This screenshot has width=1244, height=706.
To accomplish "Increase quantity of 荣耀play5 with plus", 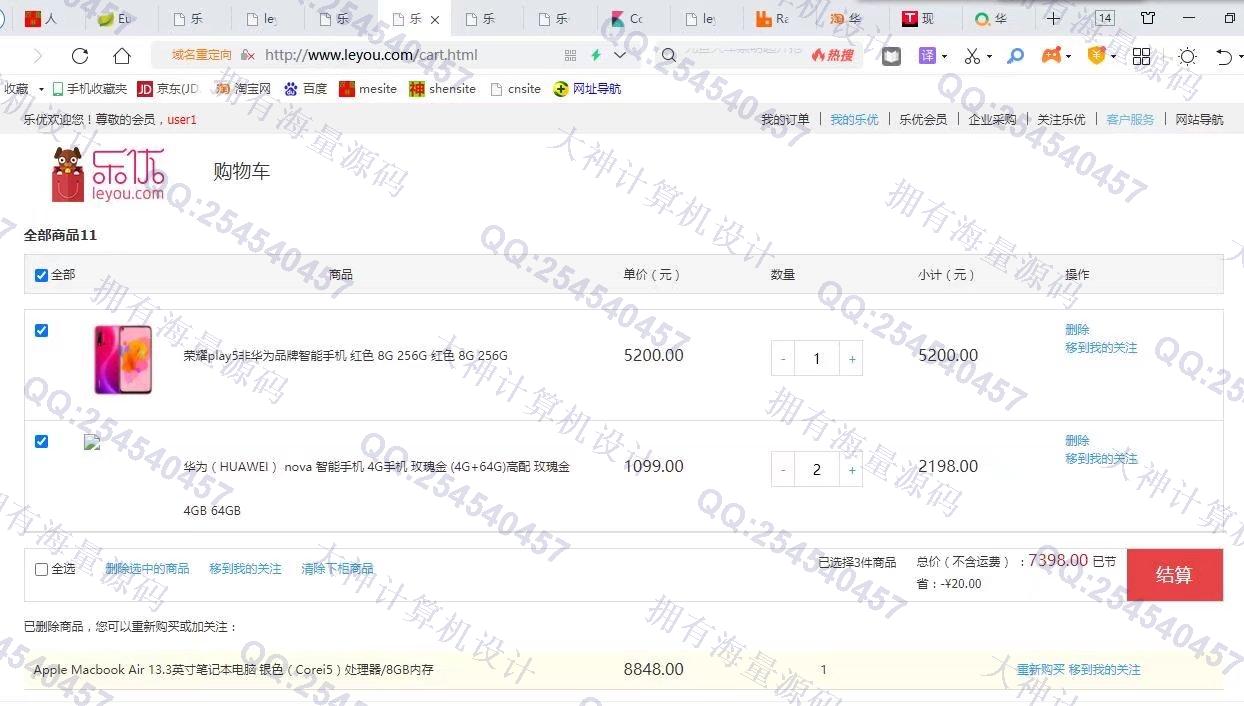I will click(x=852, y=359).
